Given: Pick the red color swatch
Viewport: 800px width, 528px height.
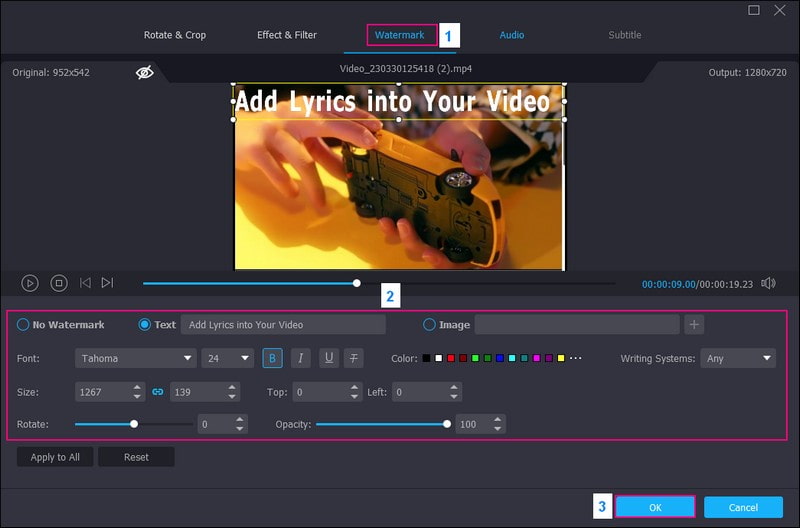Looking at the screenshot, I should 451,358.
